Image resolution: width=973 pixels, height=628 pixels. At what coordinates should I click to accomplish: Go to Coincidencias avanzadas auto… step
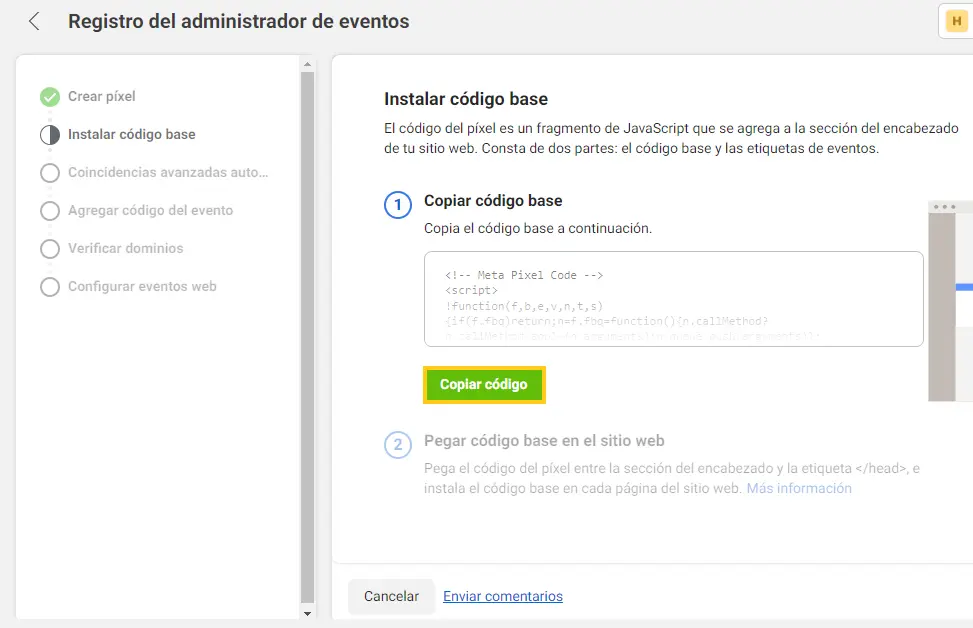pyautogui.click(x=168, y=172)
